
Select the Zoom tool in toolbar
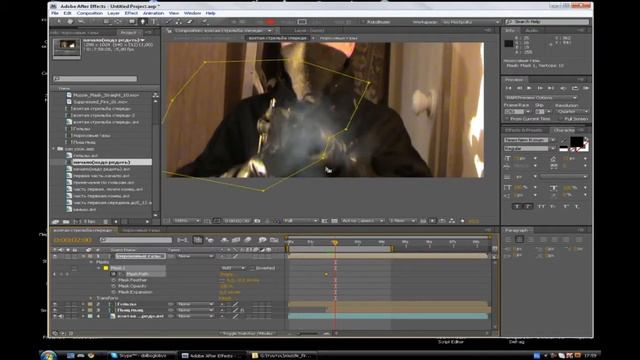[x=81, y=22]
